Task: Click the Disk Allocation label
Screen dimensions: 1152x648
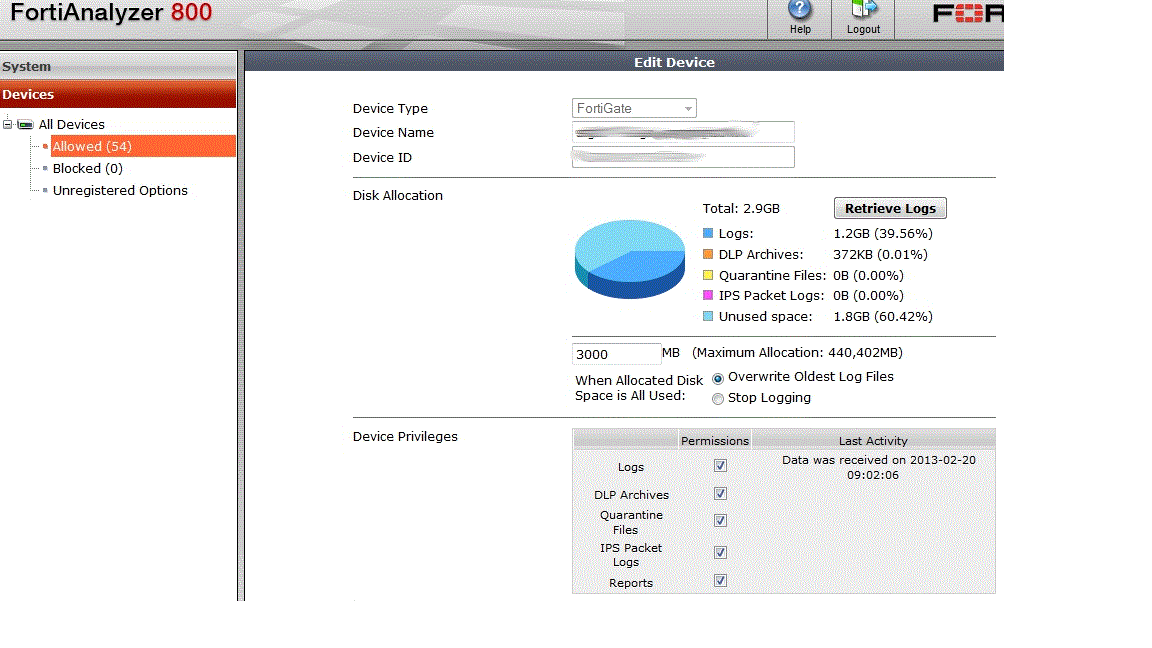Action: click(397, 195)
